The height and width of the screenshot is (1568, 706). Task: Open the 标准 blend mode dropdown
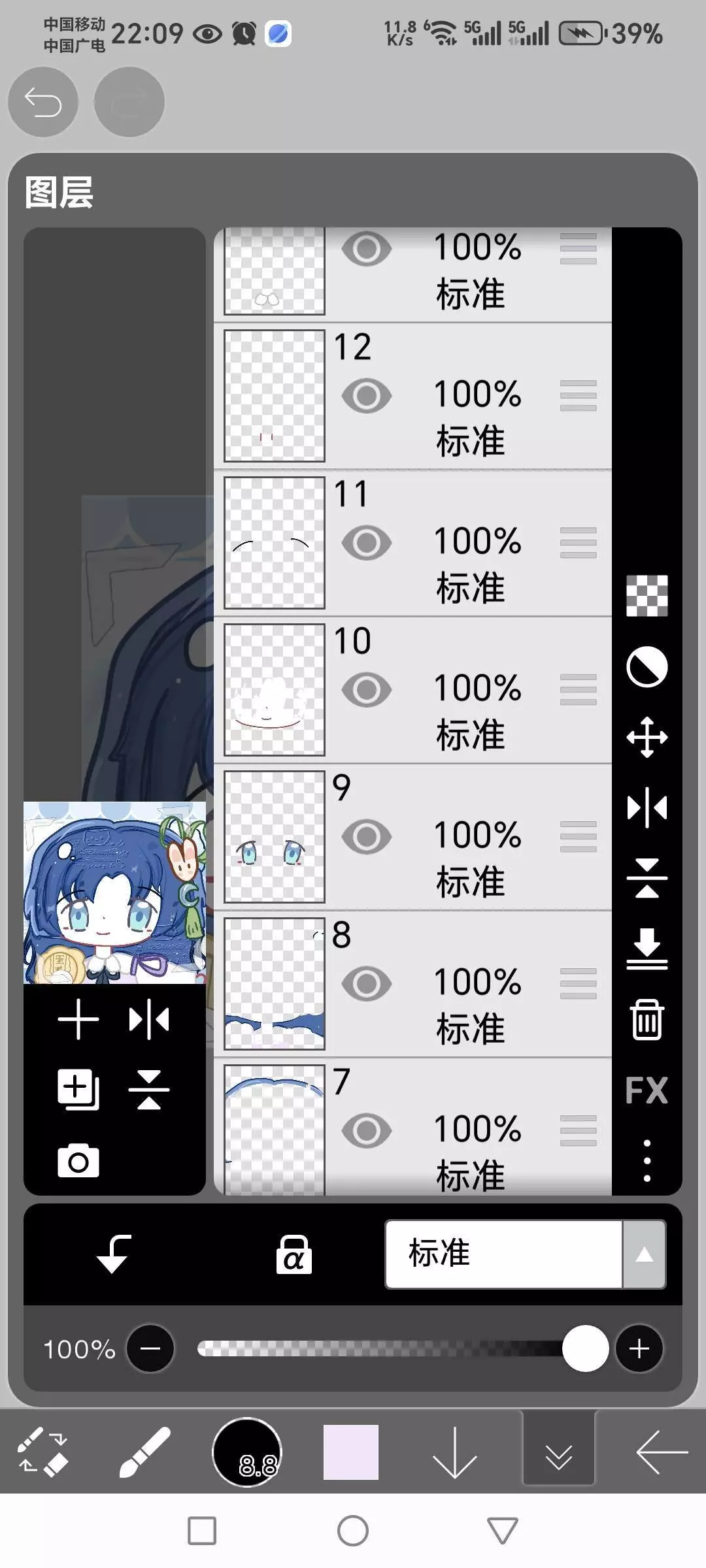coord(503,1254)
